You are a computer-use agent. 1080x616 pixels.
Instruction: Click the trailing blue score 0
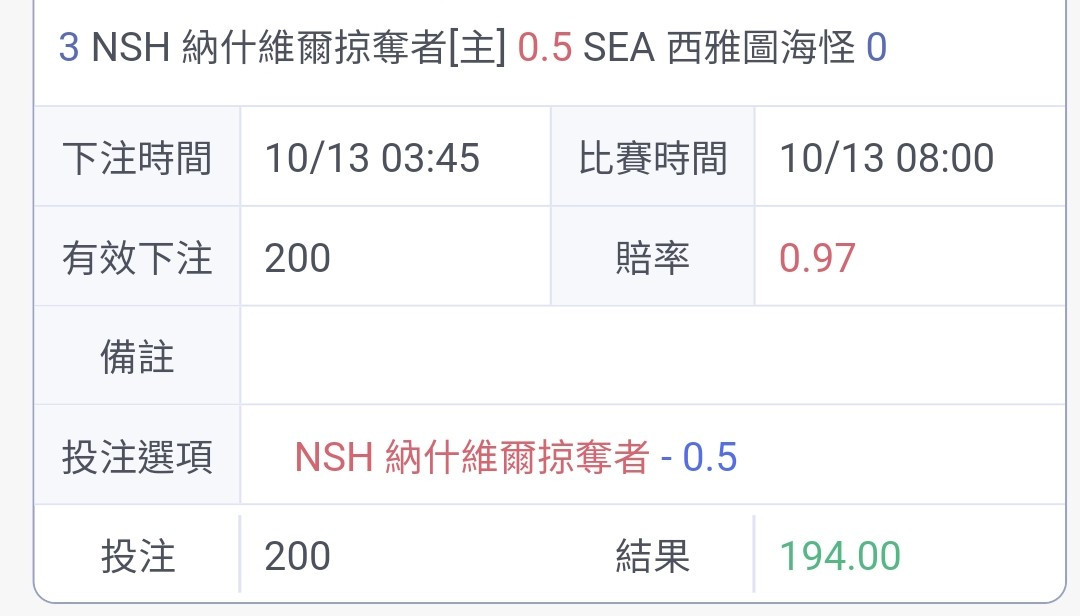[876, 48]
